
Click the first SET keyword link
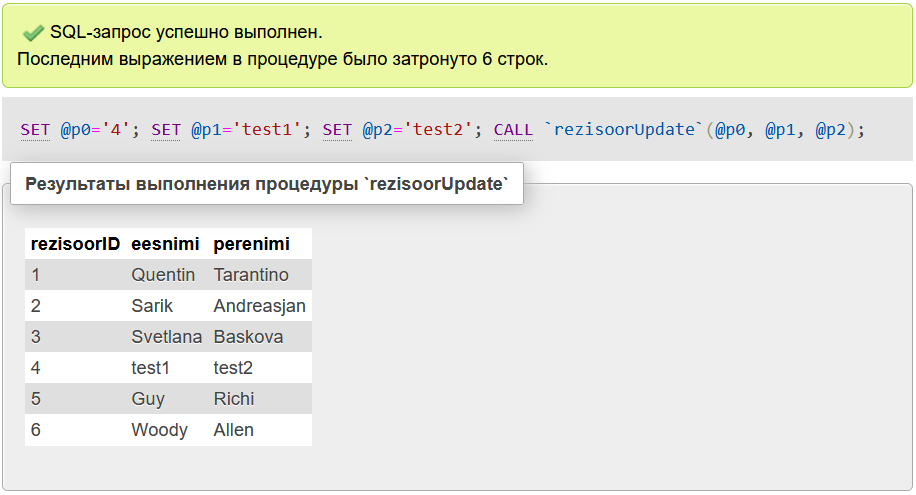pyautogui.click(x=35, y=130)
